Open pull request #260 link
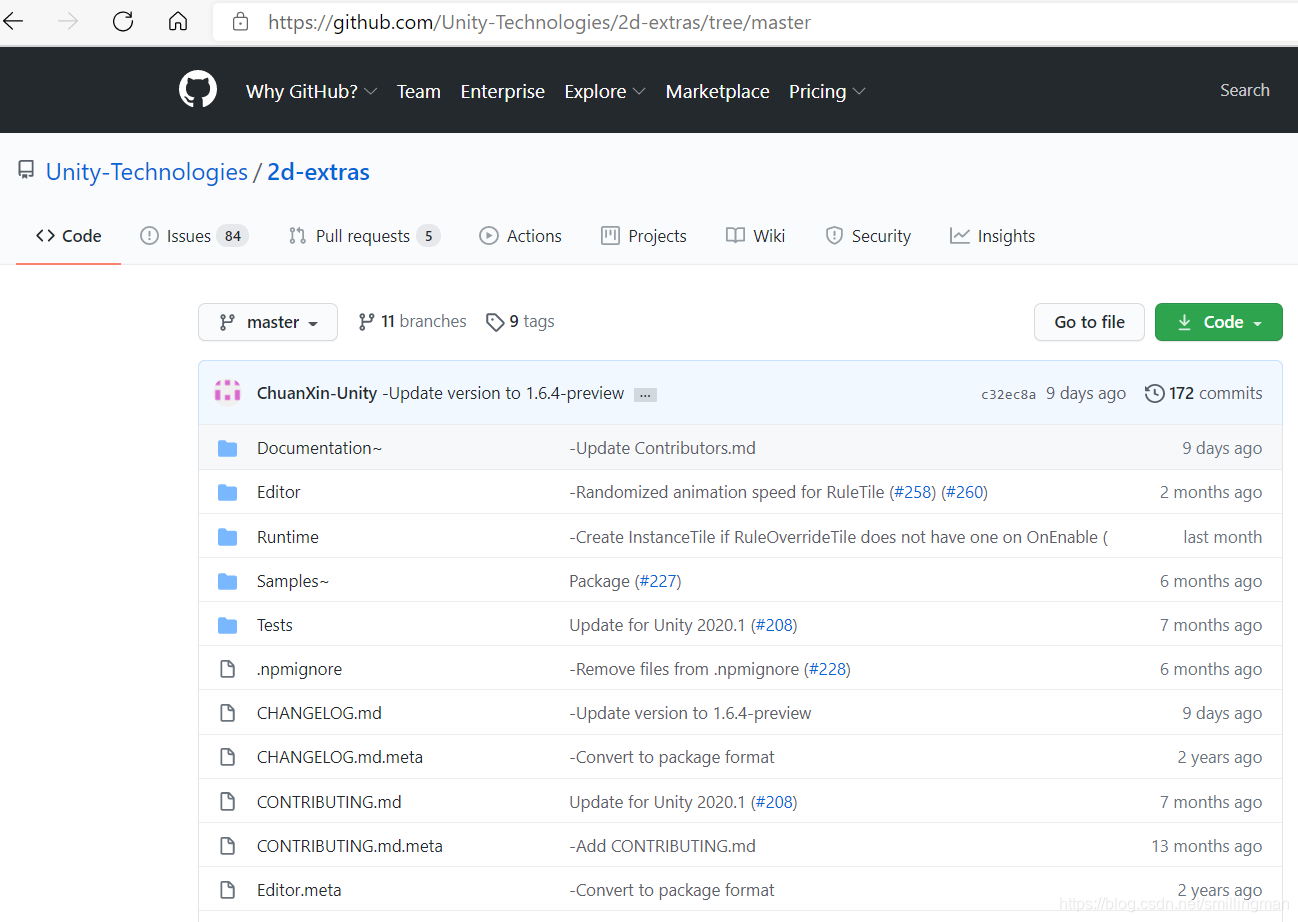Viewport: 1298px width, 922px height. click(x=965, y=492)
